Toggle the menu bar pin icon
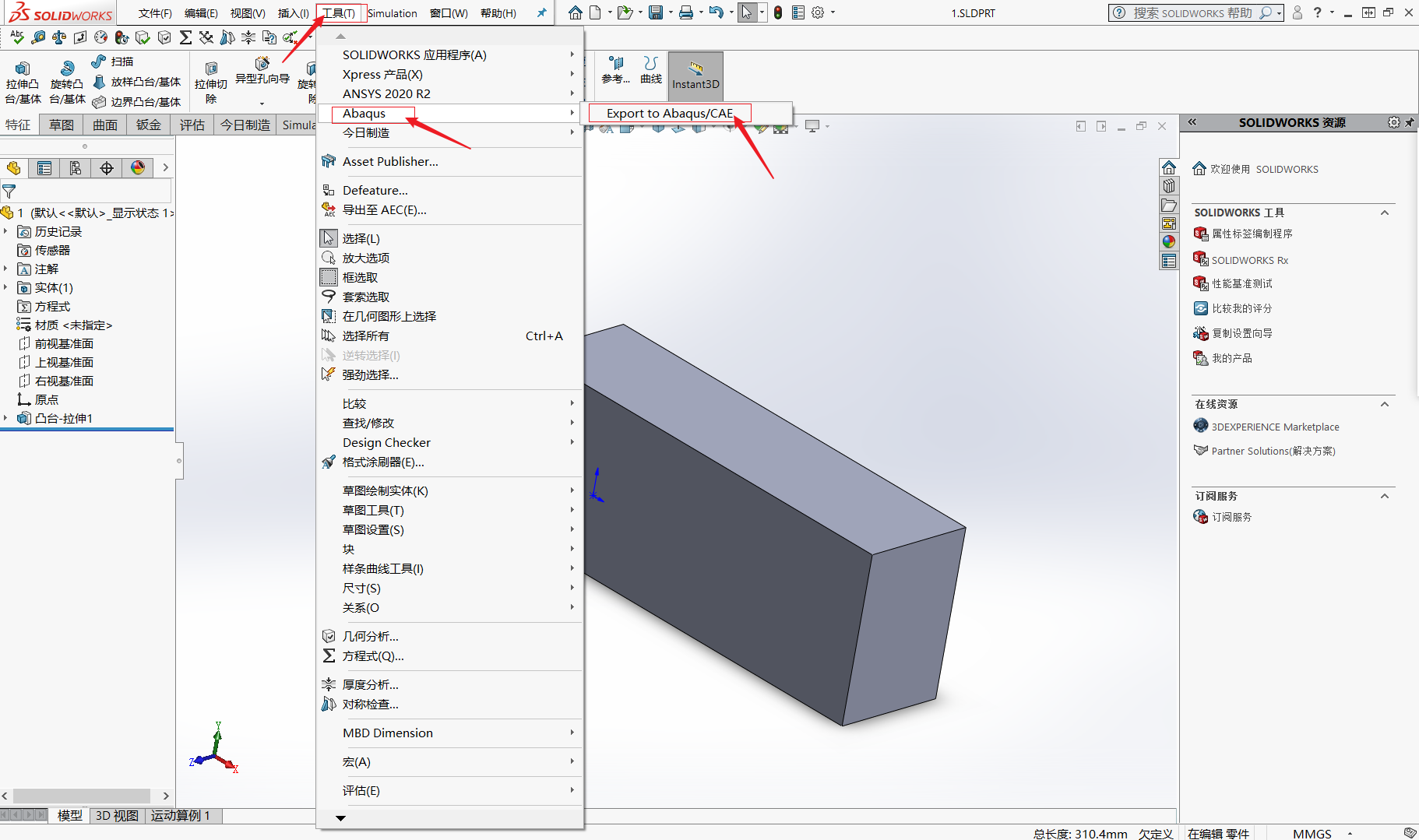The width and height of the screenshot is (1419, 840). point(541,12)
